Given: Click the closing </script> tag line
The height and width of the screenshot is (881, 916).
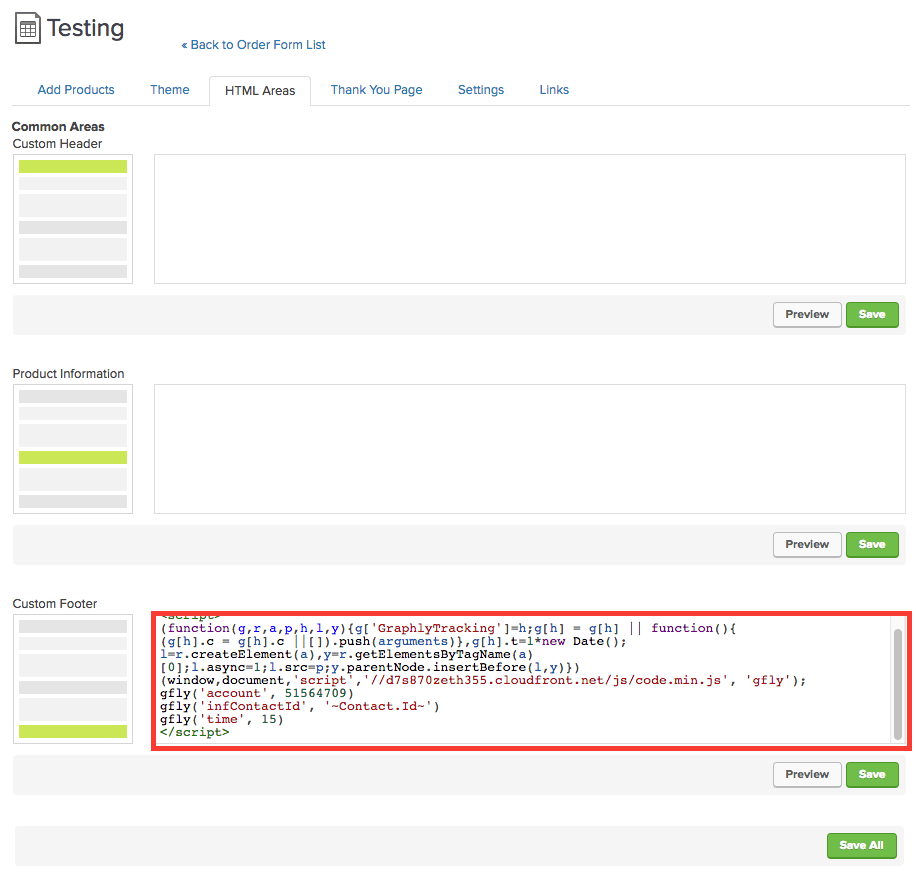Looking at the screenshot, I should coord(195,732).
